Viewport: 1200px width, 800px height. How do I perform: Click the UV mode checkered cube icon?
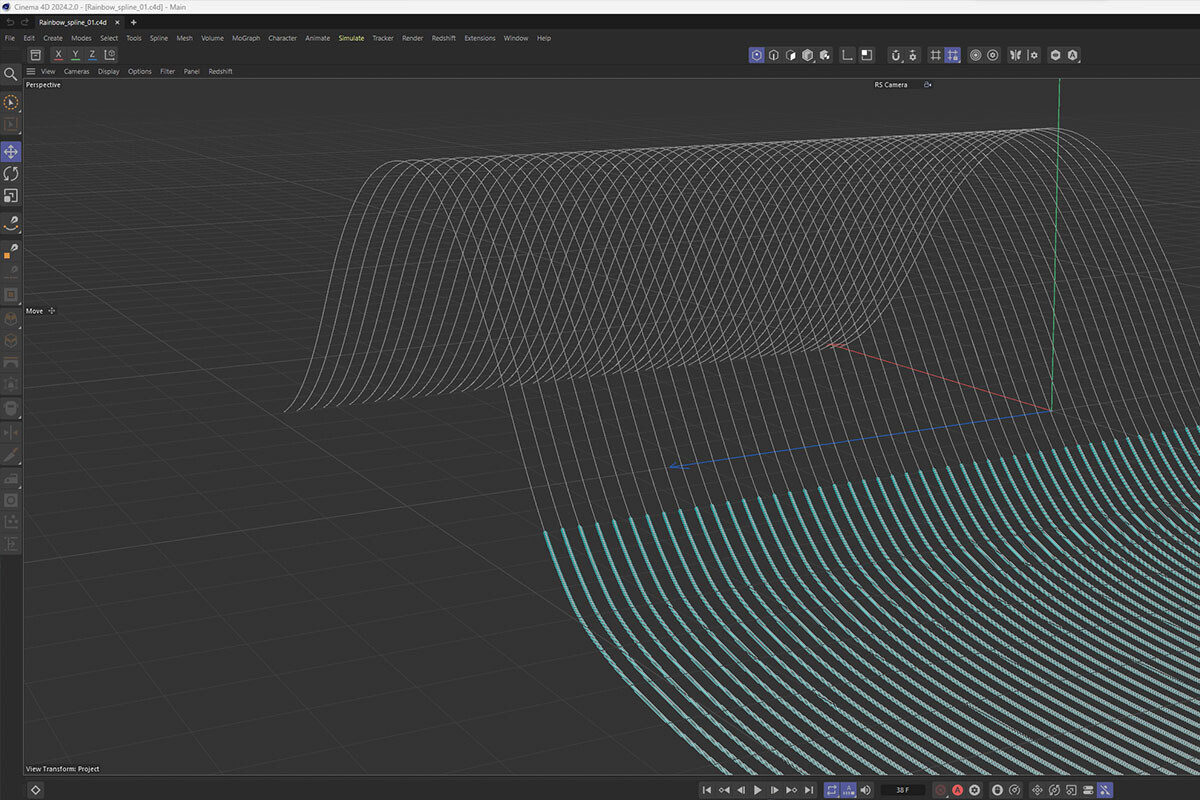pos(825,55)
